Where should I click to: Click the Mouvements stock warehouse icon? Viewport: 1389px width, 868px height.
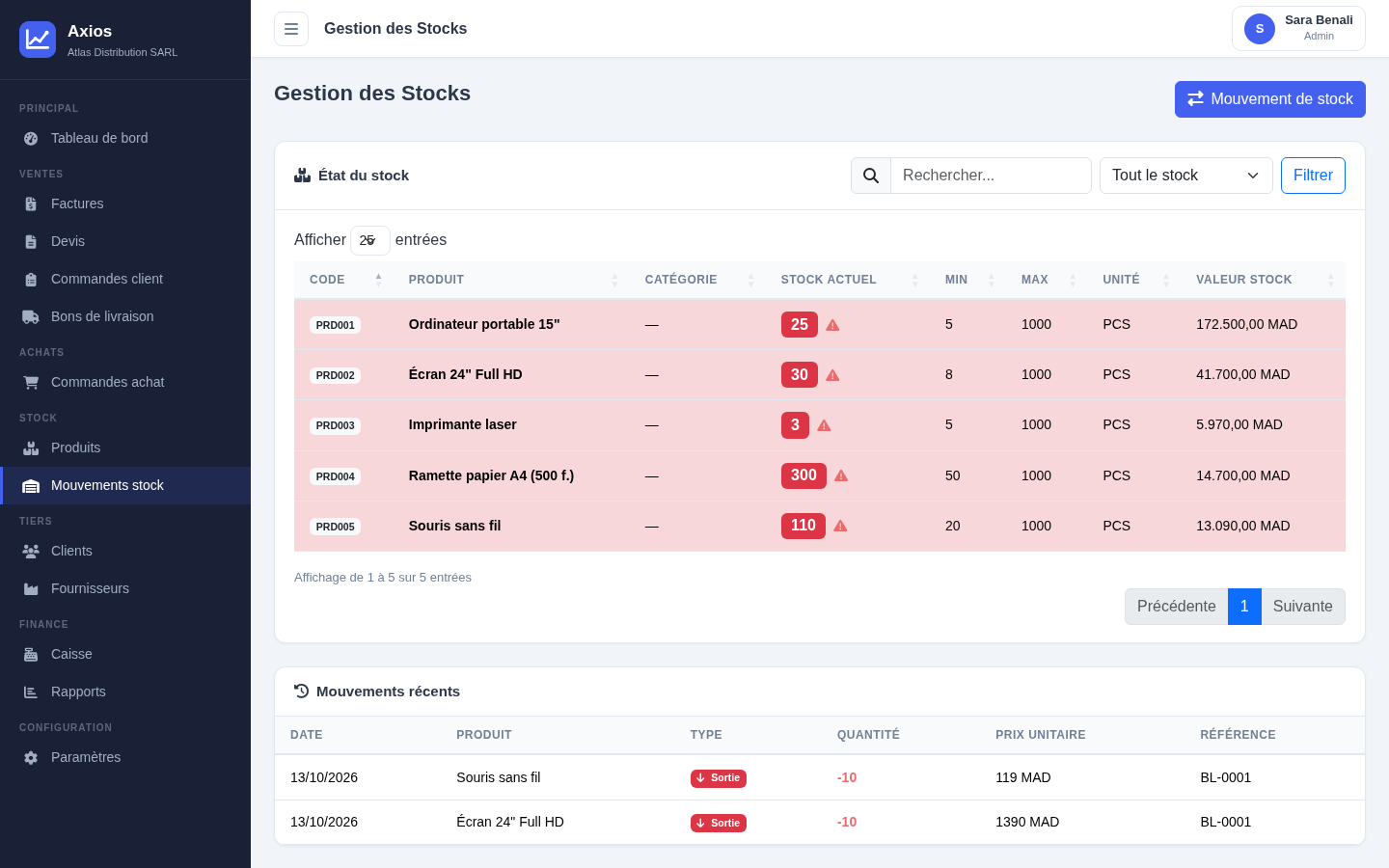[x=31, y=485]
